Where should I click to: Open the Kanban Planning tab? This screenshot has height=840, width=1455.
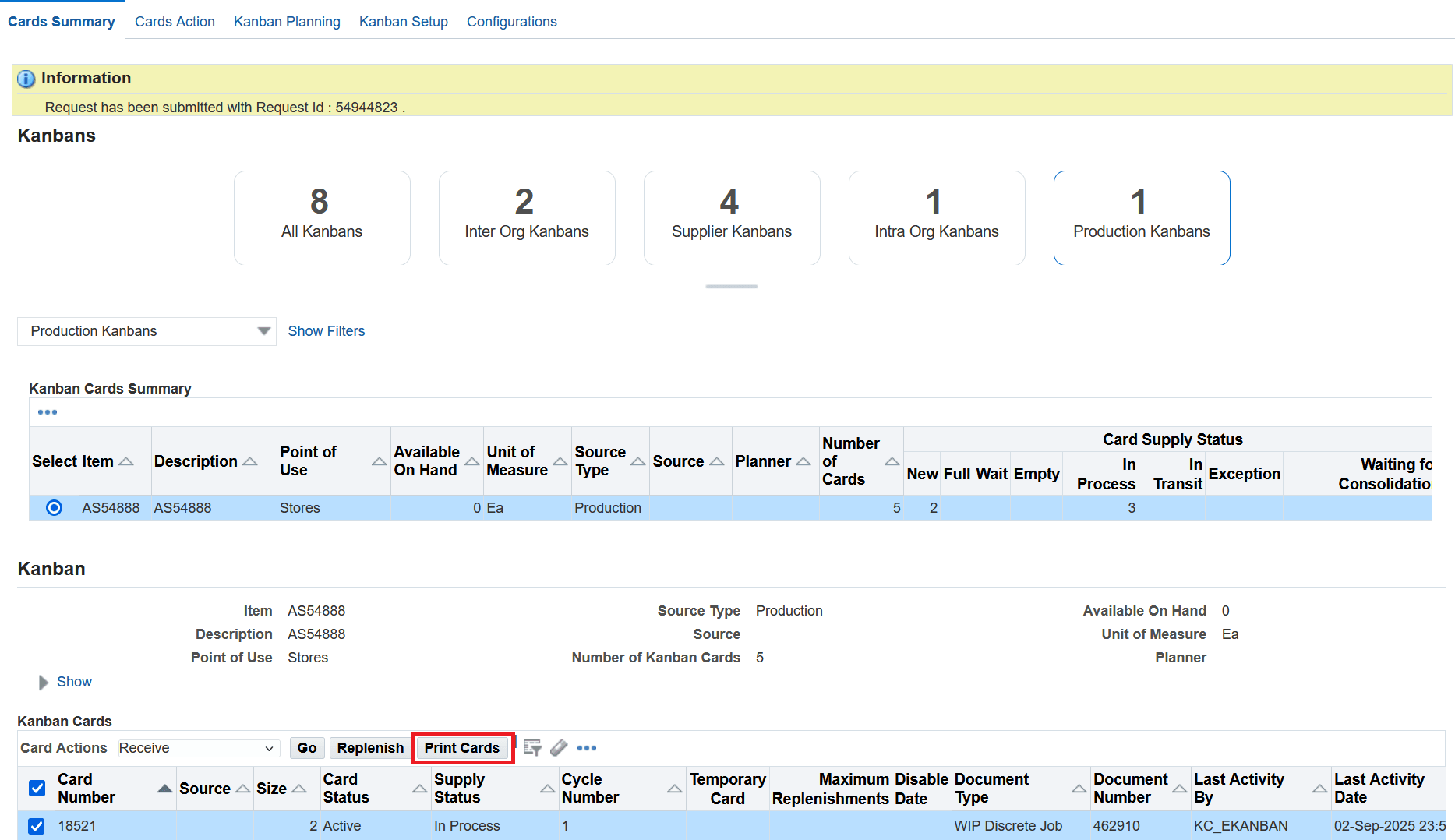(x=287, y=22)
